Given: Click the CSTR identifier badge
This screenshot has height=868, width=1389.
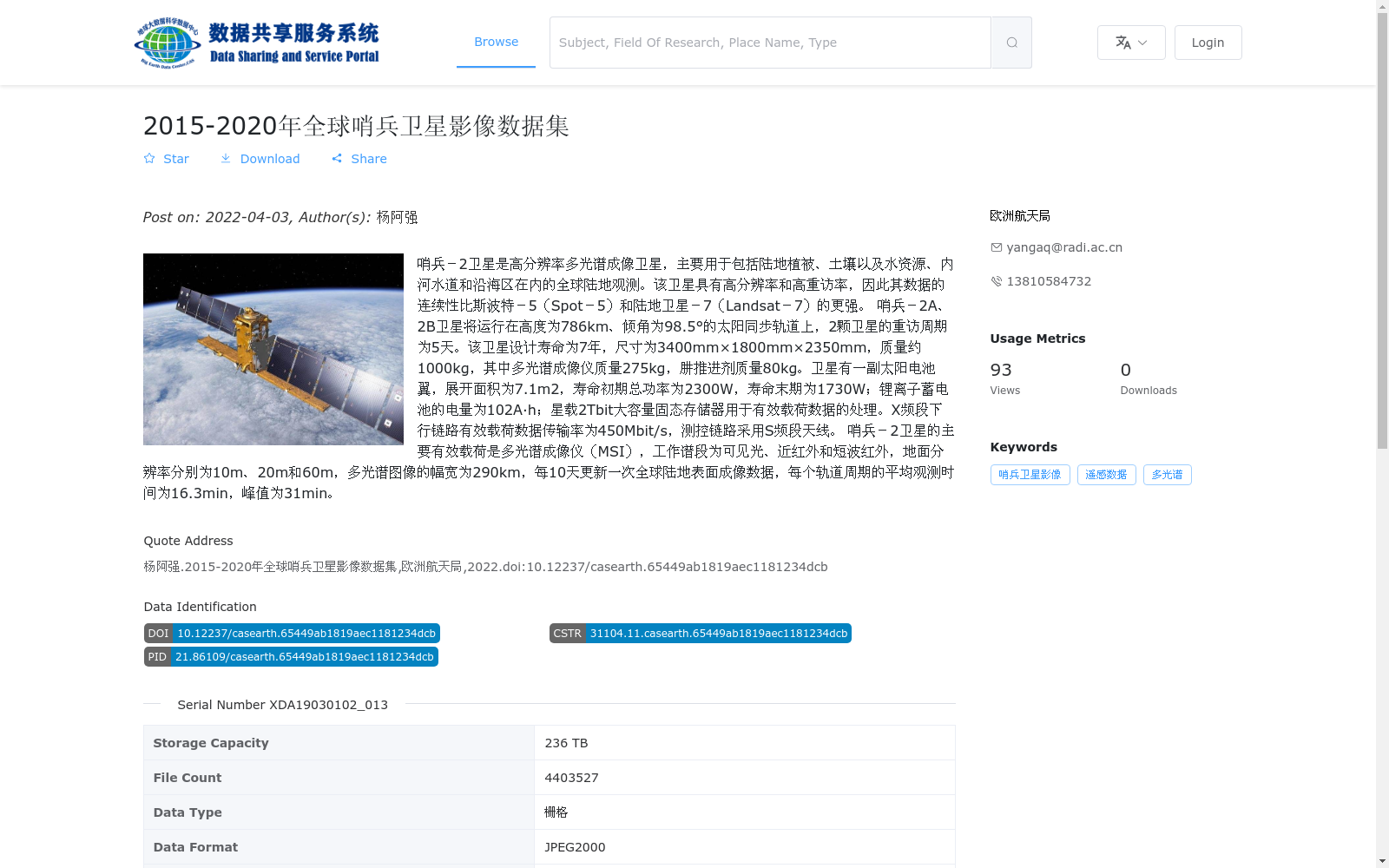Looking at the screenshot, I should coord(700,634).
